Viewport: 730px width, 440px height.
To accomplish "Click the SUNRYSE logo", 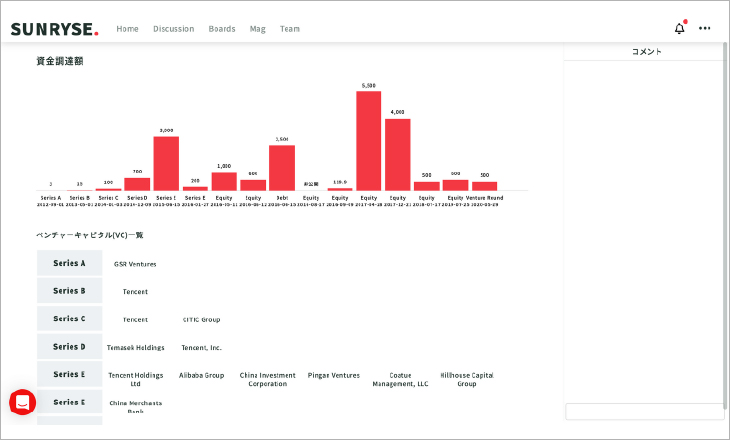I will 54,29.
